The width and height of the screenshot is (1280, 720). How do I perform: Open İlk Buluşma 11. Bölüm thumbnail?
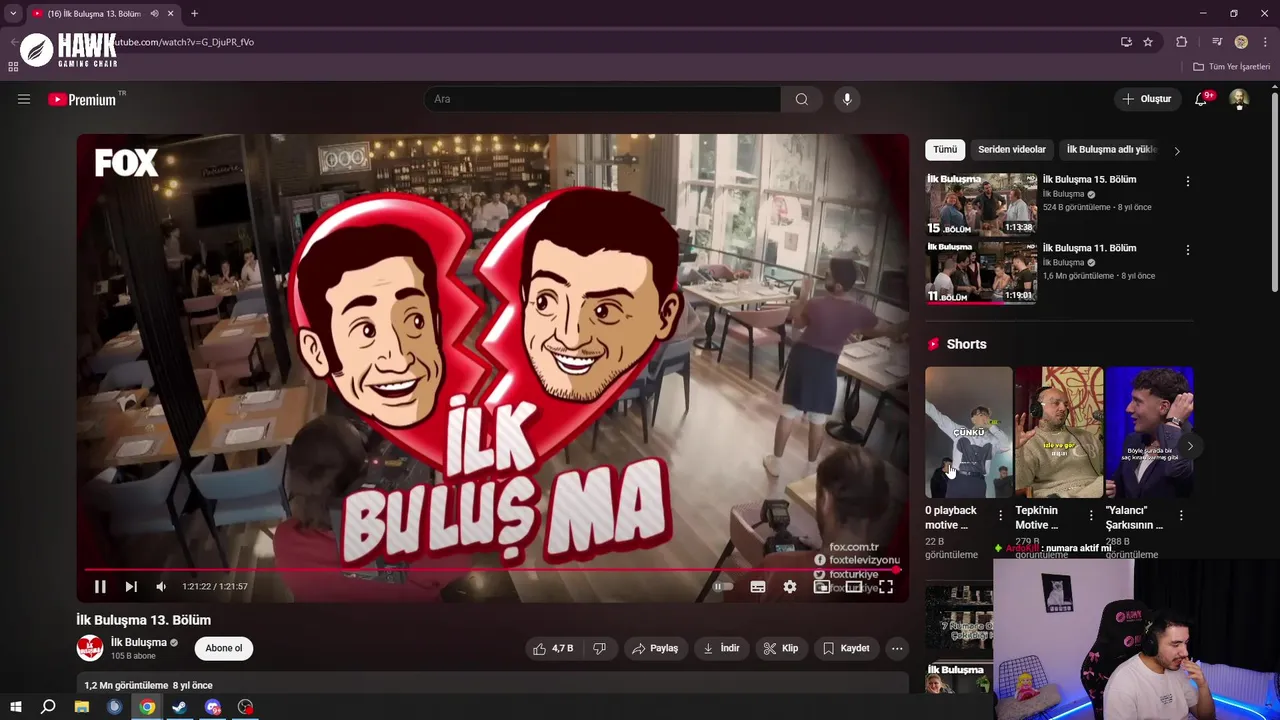pos(981,272)
